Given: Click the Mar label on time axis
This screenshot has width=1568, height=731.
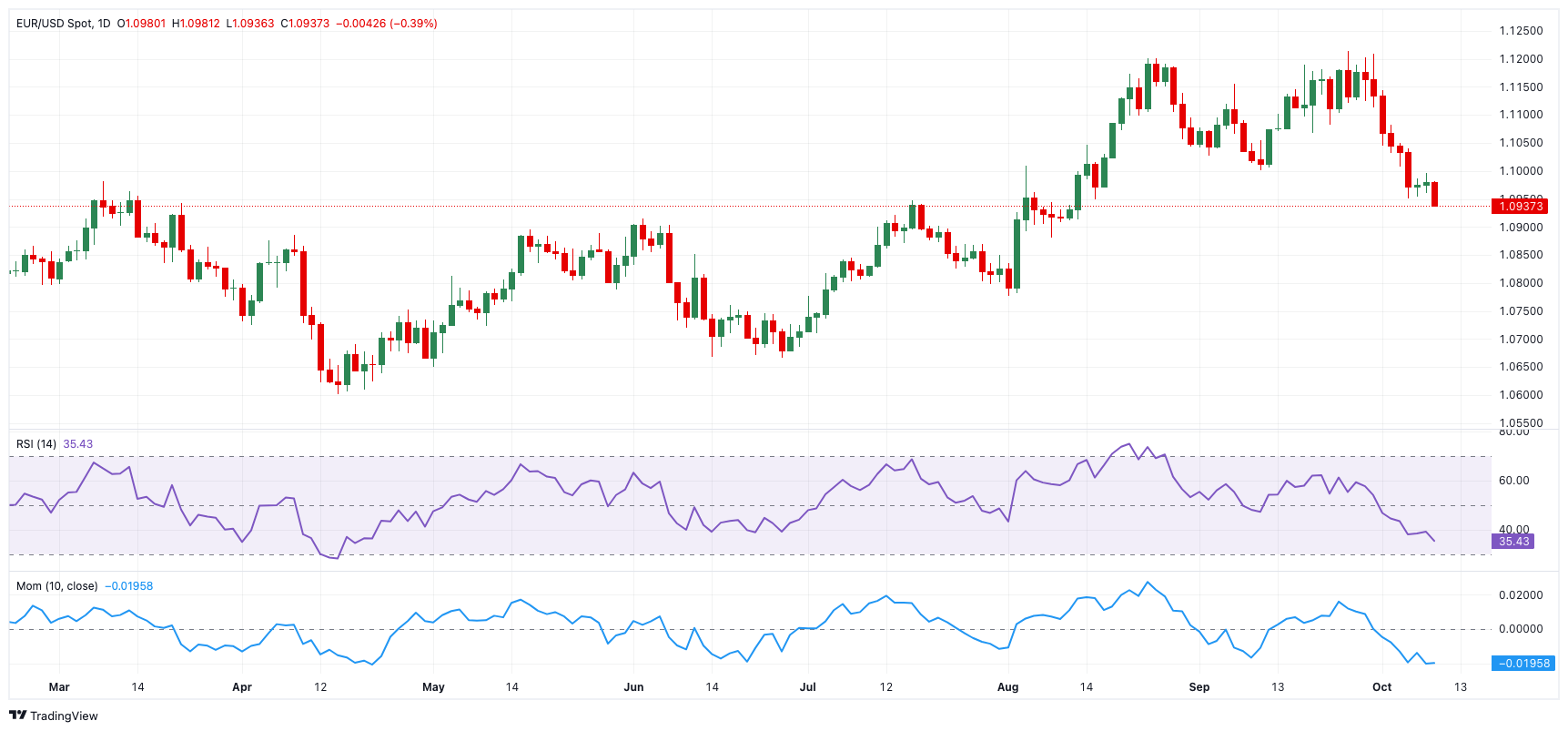Looking at the screenshot, I should coord(59,687).
